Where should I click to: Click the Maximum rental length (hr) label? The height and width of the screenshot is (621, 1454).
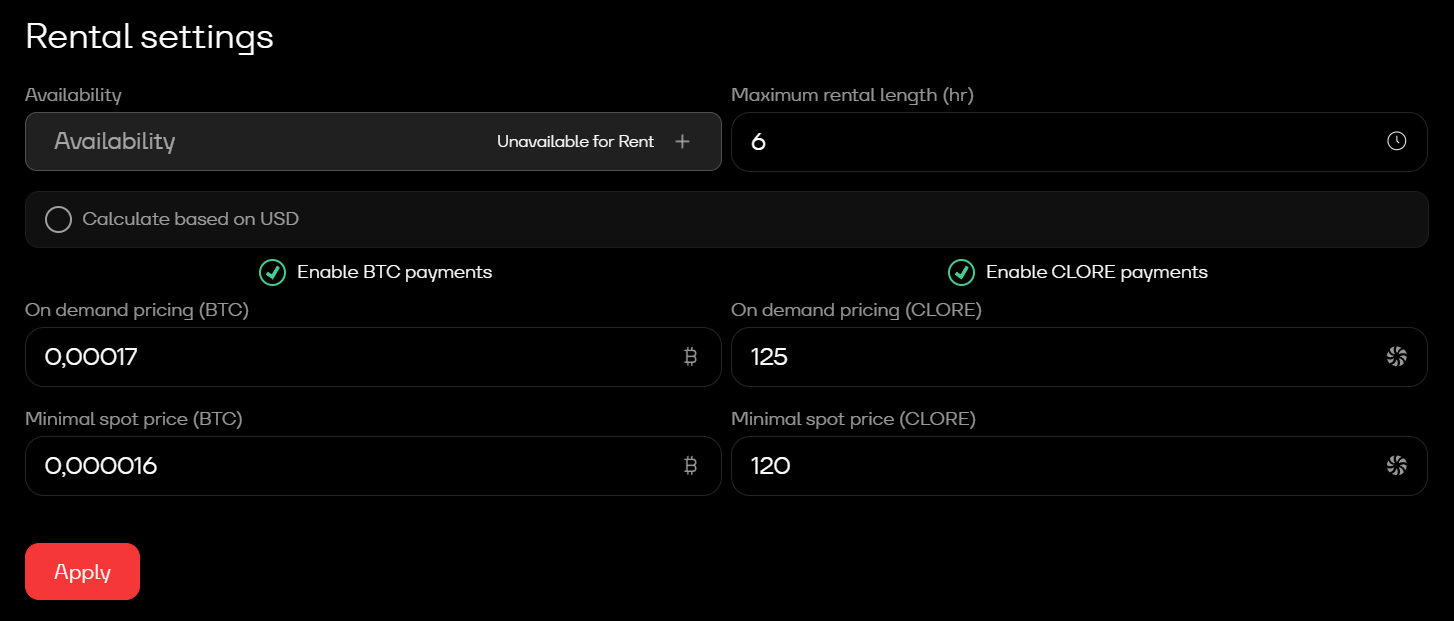(852, 95)
